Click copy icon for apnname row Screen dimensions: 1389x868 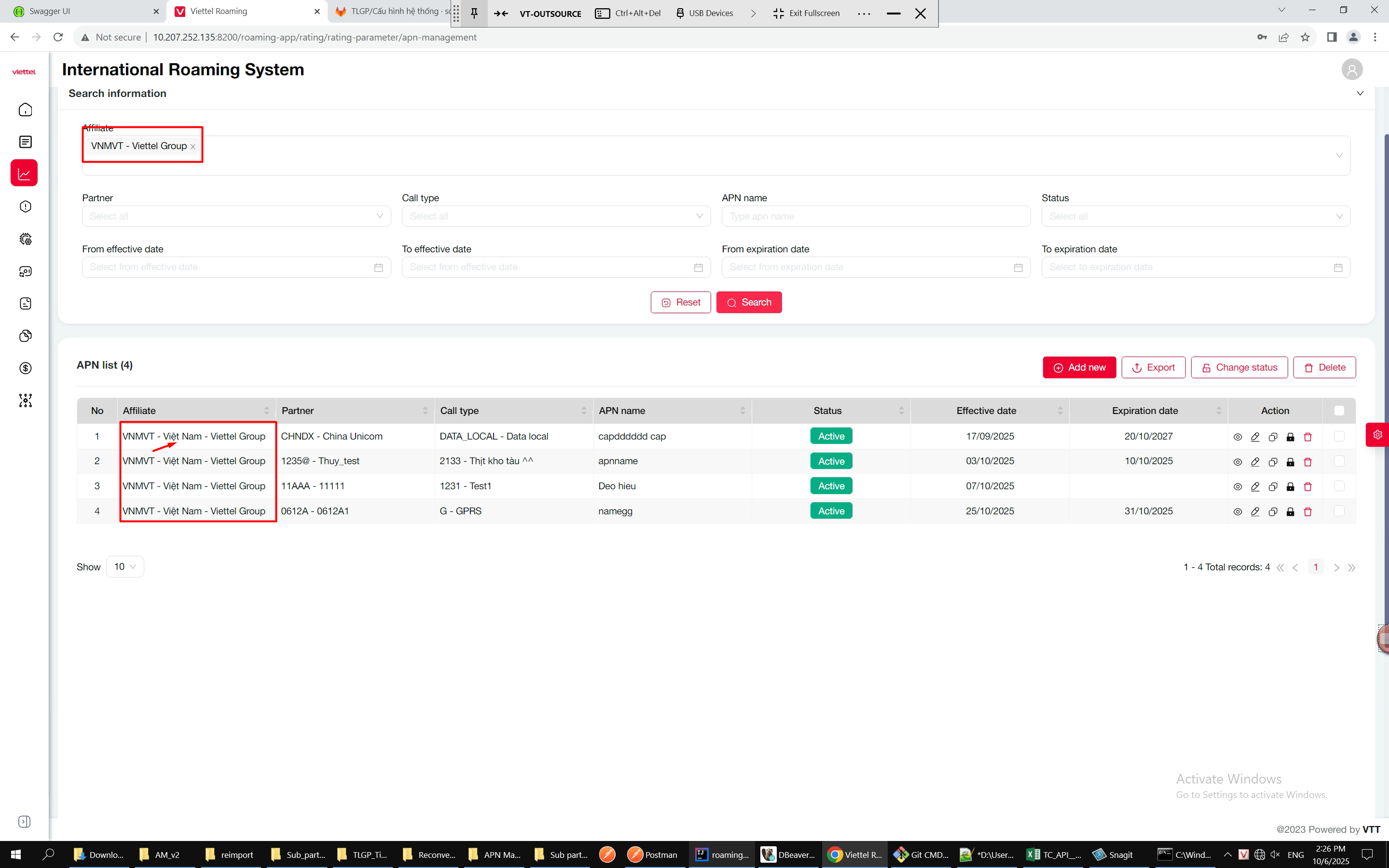click(x=1272, y=462)
